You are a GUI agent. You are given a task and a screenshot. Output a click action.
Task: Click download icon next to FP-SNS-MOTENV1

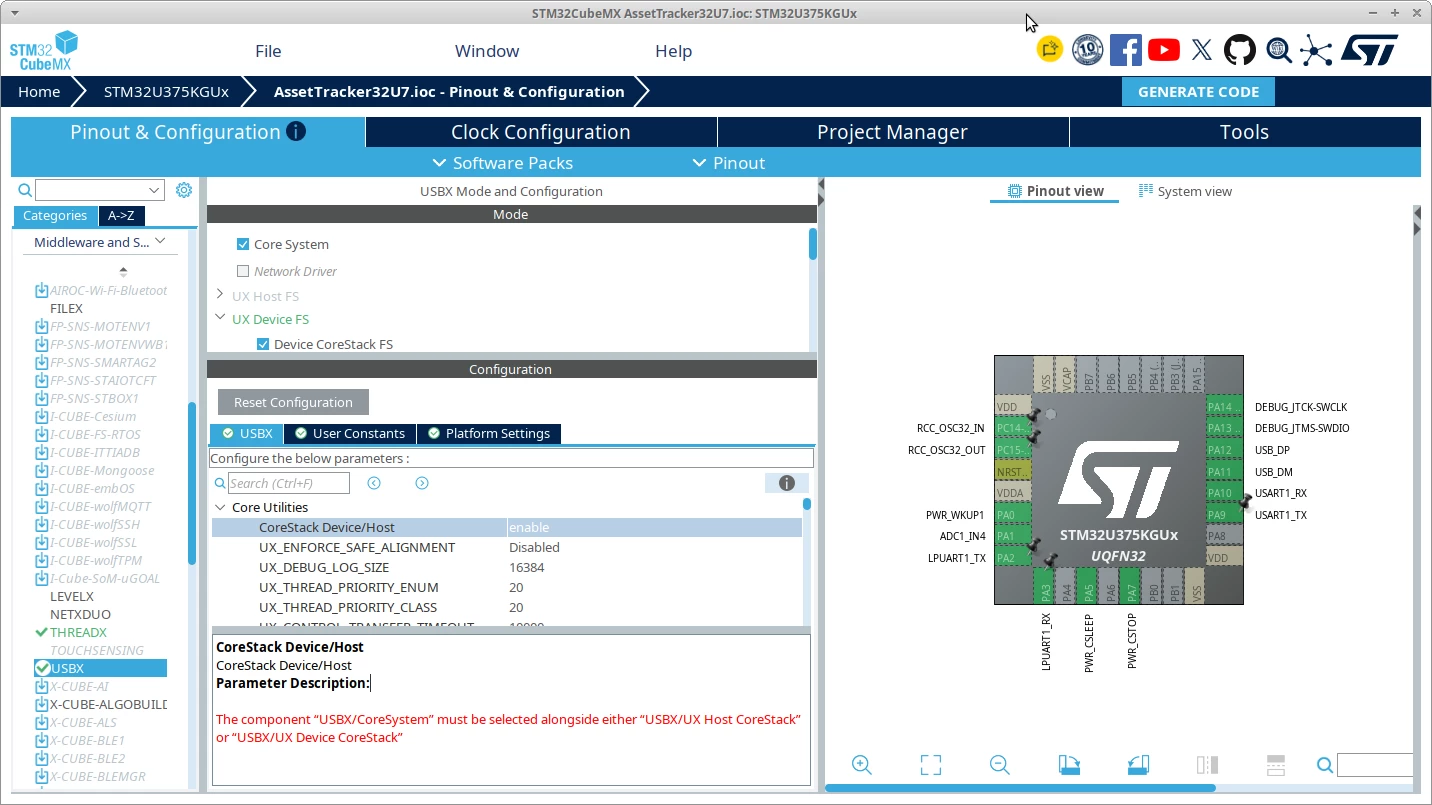pos(42,326)
